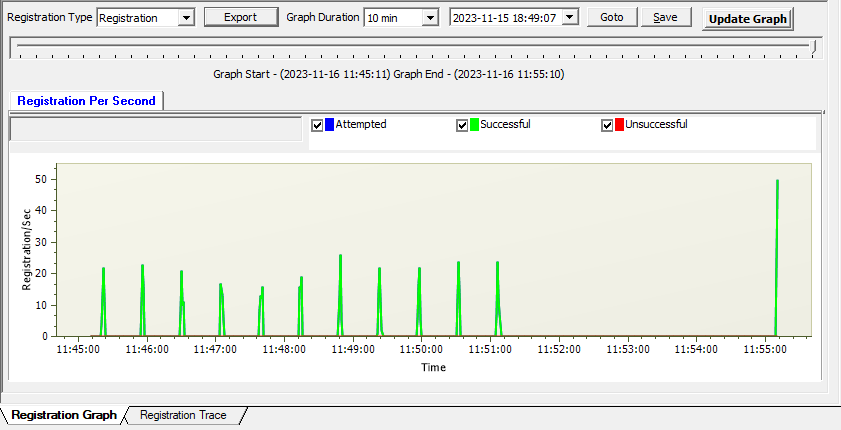This screenshot has width=841, height=430.
Task: Select the Registration Graph bottom tab
Action: point(64,415)
